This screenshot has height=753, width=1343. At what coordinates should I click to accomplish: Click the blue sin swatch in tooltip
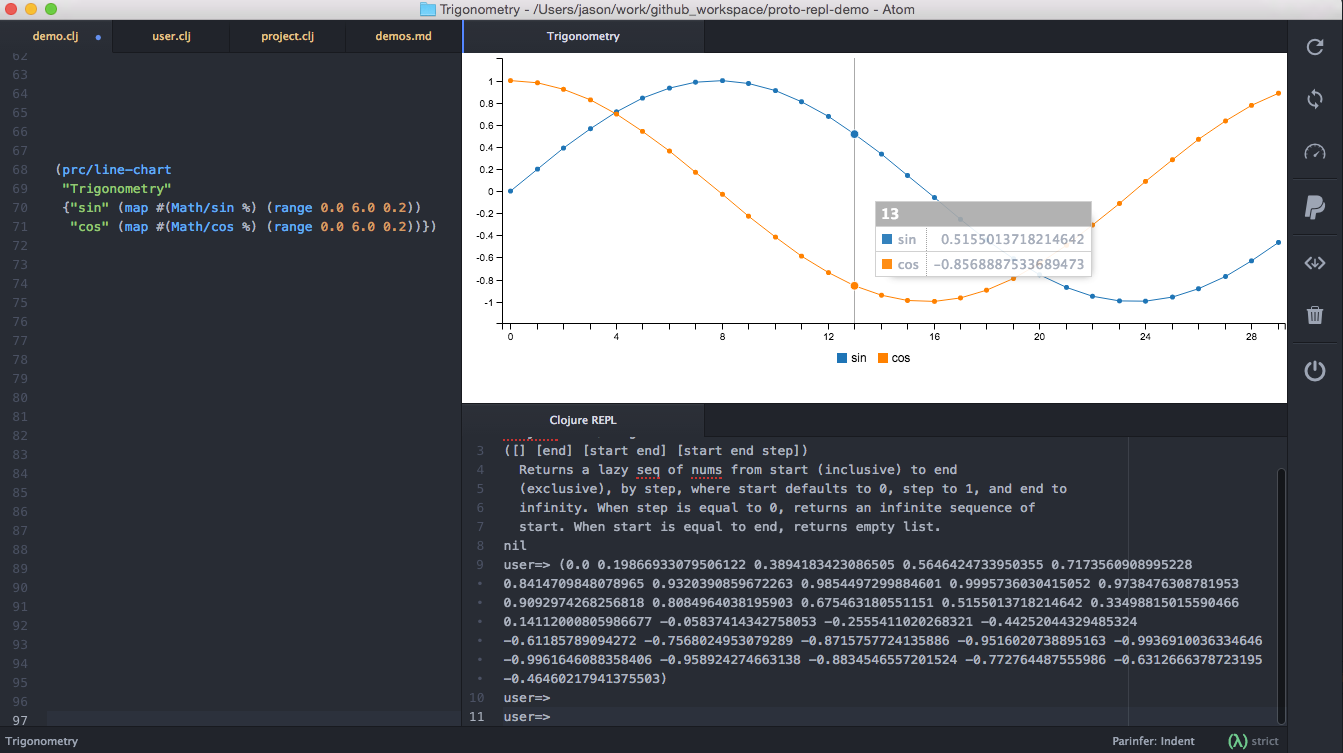(x=886, y=240)
